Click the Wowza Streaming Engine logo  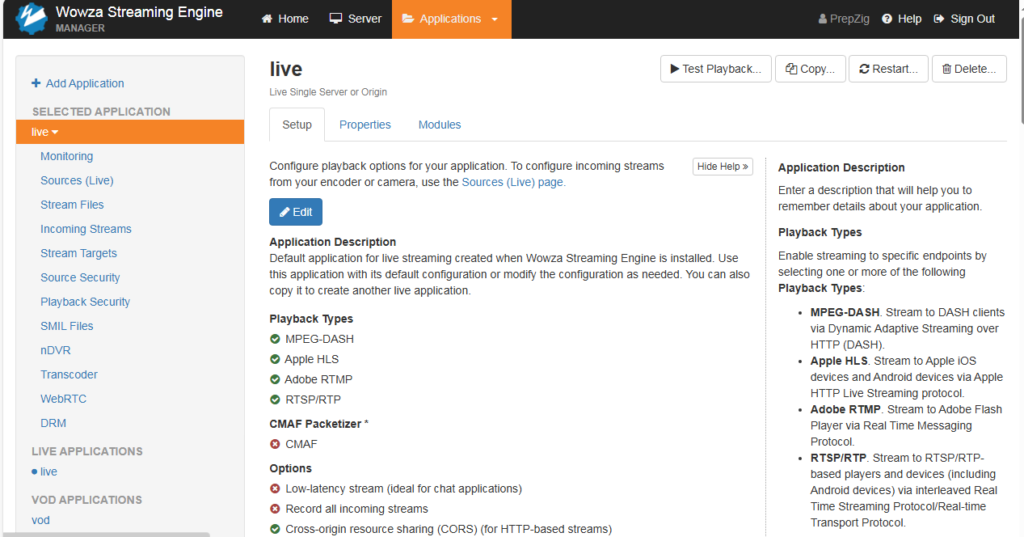[x=31, y=18]
